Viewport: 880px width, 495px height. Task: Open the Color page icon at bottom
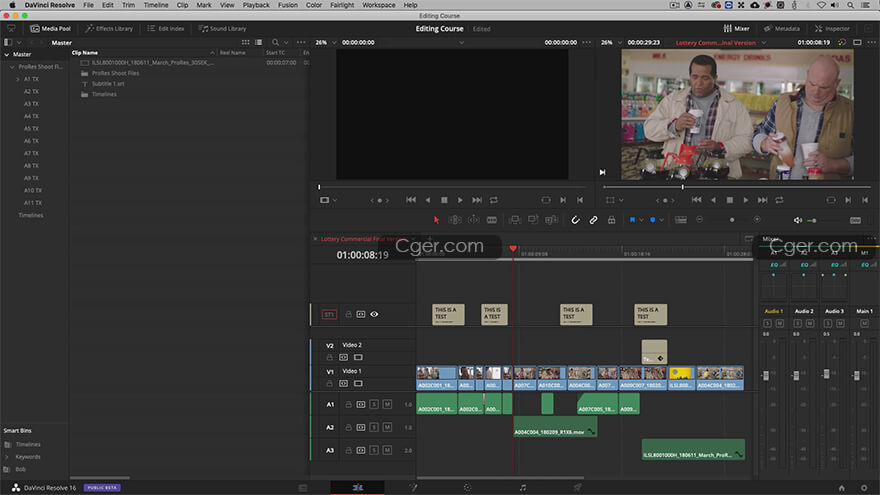point(467,488)
